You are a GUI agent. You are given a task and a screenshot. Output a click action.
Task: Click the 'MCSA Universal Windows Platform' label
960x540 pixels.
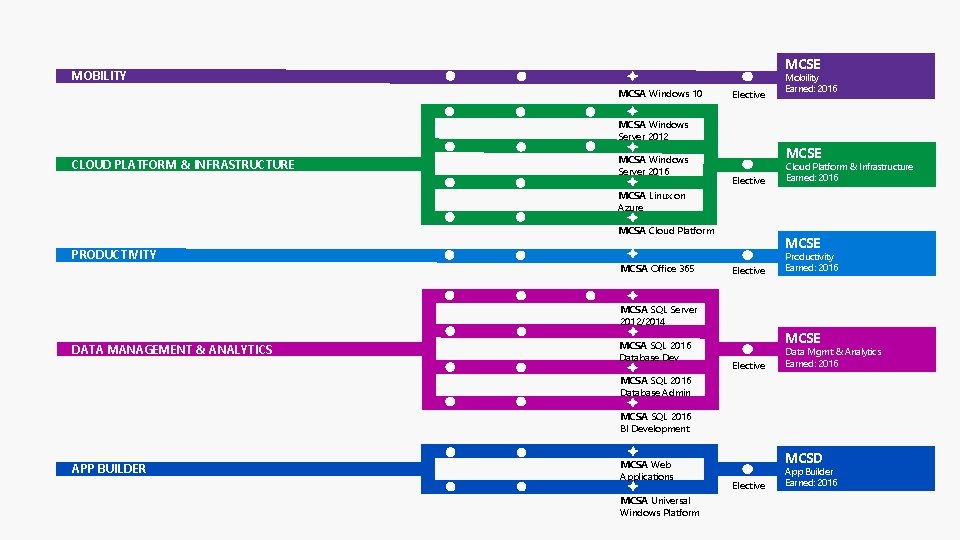tap(659, 506)
